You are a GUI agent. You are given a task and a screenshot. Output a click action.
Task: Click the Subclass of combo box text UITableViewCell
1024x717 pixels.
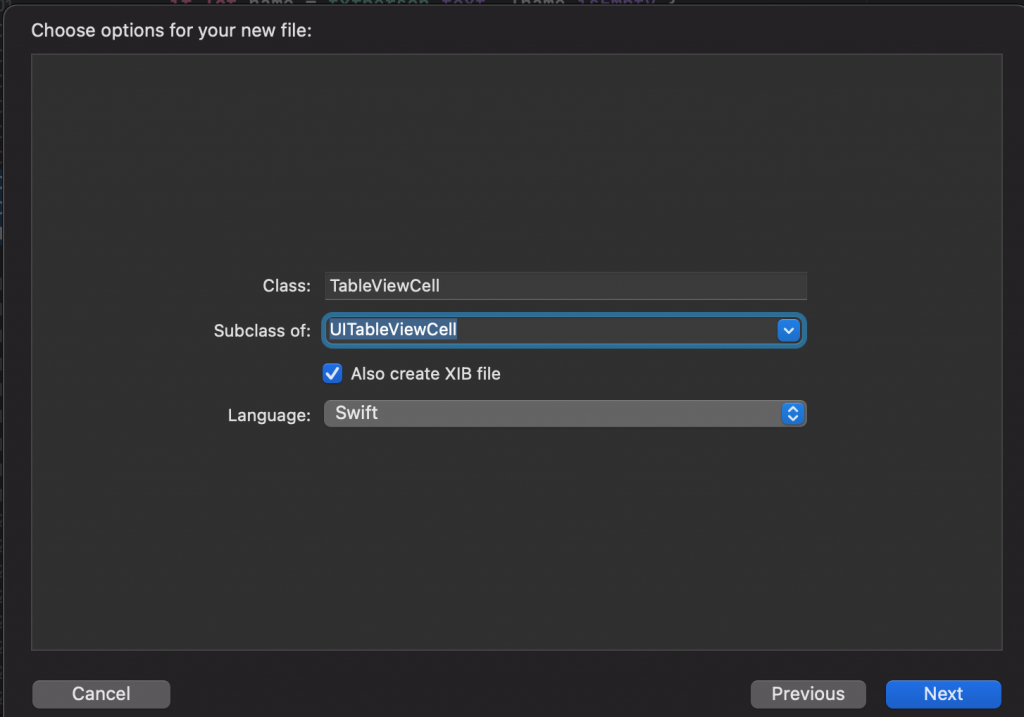point(393,330)
